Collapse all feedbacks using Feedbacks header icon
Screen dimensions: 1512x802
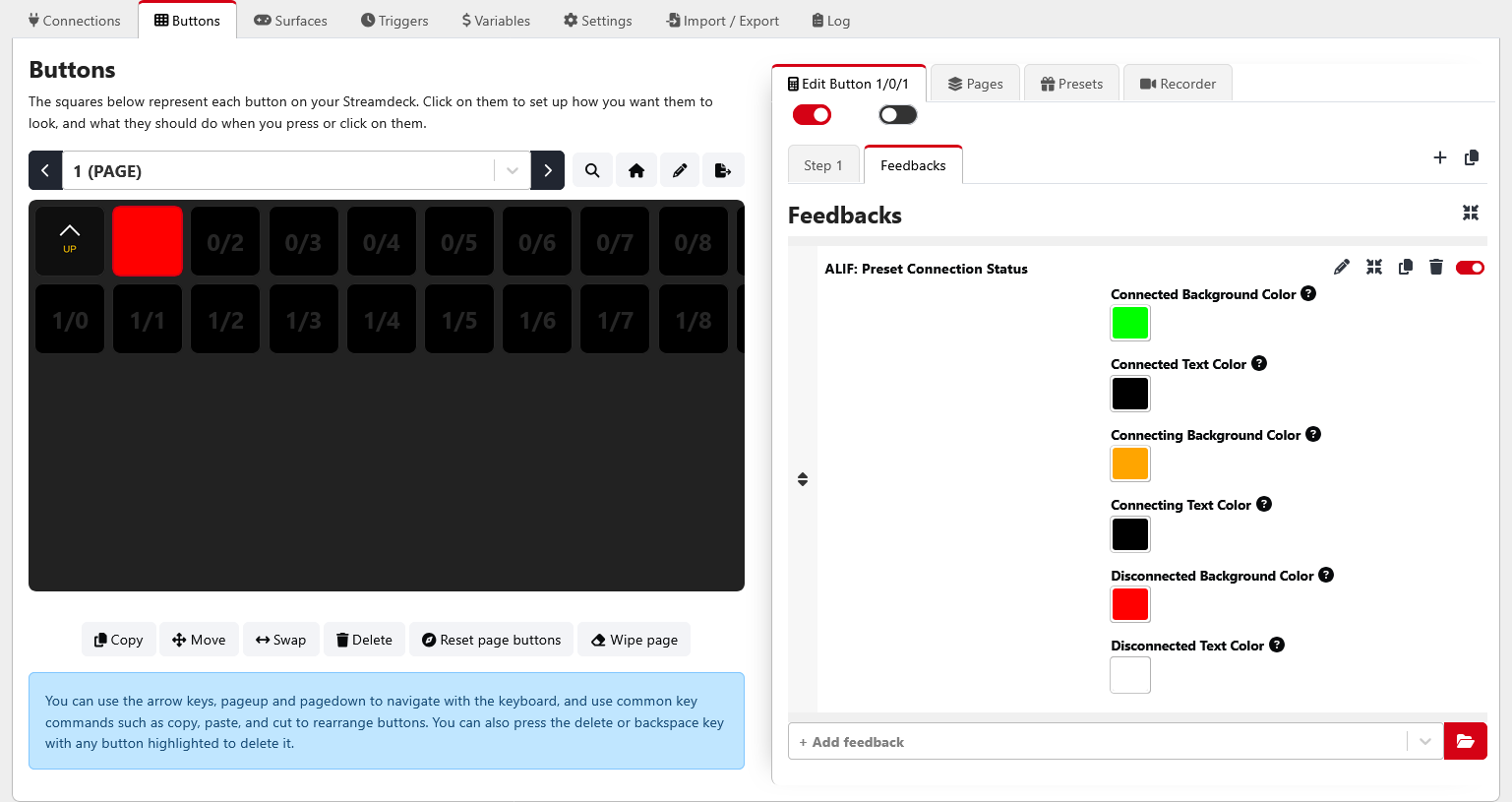(1471, 214)
